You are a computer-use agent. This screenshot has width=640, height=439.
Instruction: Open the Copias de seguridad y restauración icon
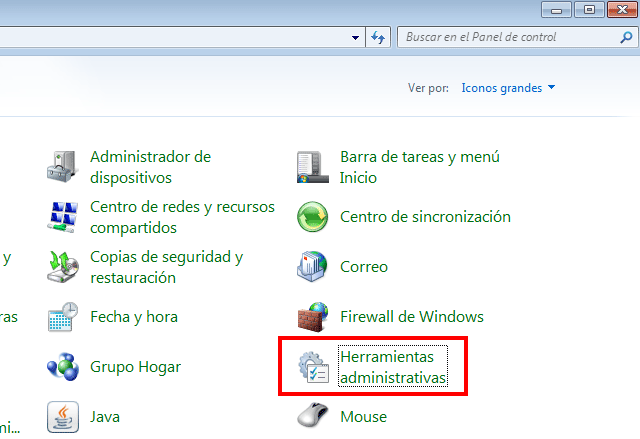click(62, 267)
